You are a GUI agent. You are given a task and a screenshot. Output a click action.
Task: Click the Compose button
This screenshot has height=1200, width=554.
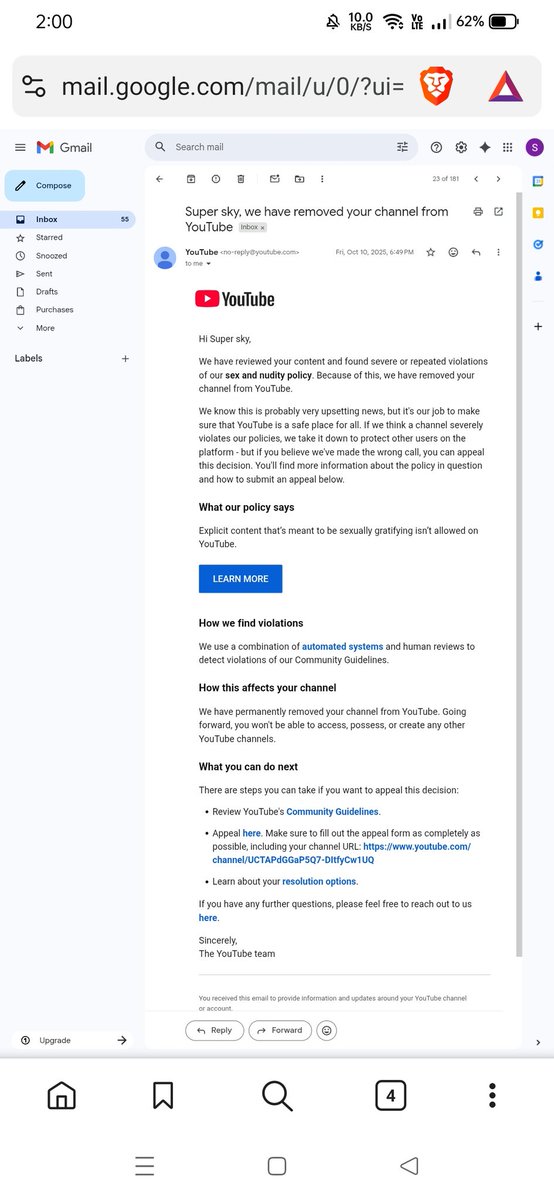point(45,185)
